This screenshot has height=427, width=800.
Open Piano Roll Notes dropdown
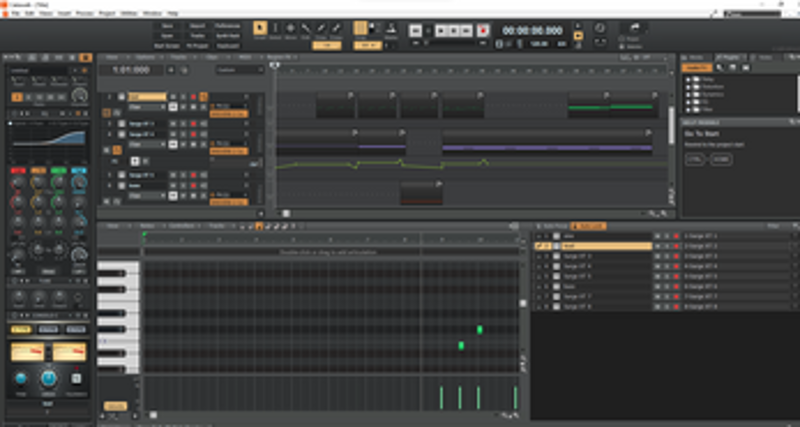[x=149, y=225]
